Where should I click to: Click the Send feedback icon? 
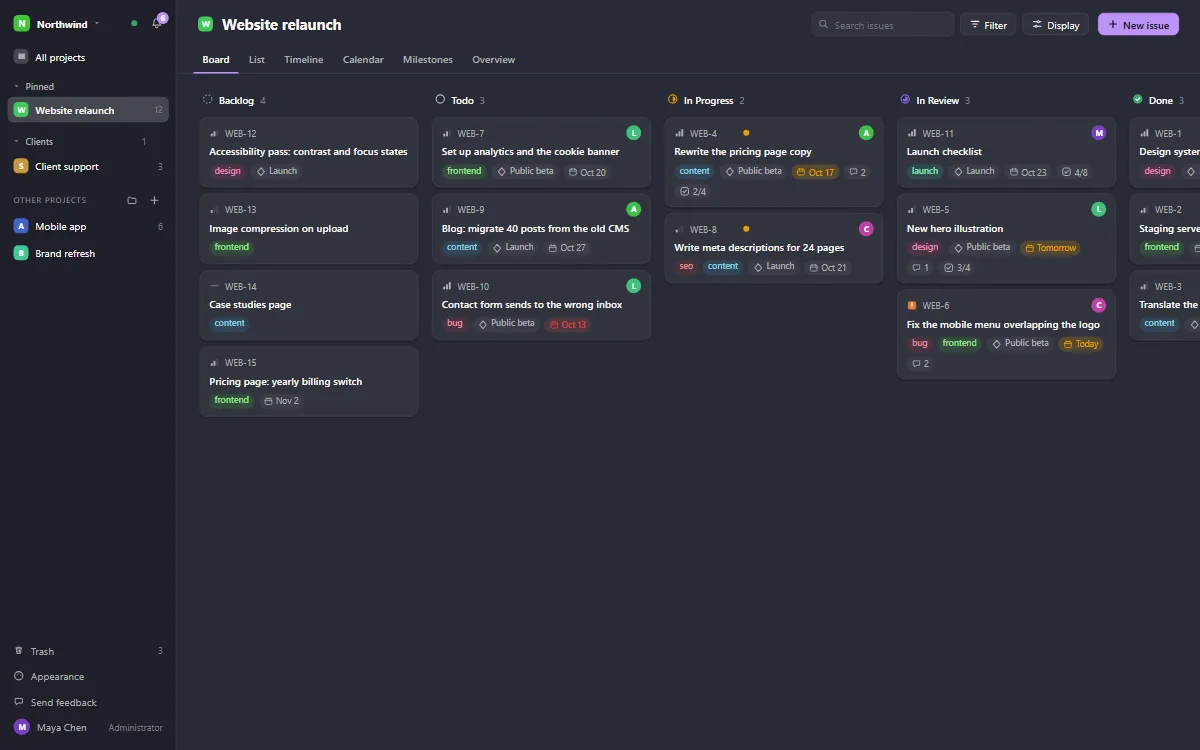point(19,703)
